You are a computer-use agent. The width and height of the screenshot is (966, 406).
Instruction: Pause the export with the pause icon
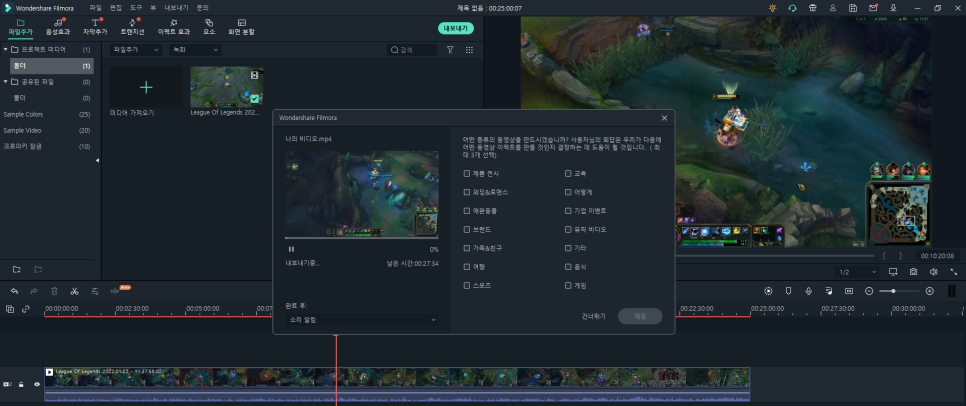[x=291, y=249]
